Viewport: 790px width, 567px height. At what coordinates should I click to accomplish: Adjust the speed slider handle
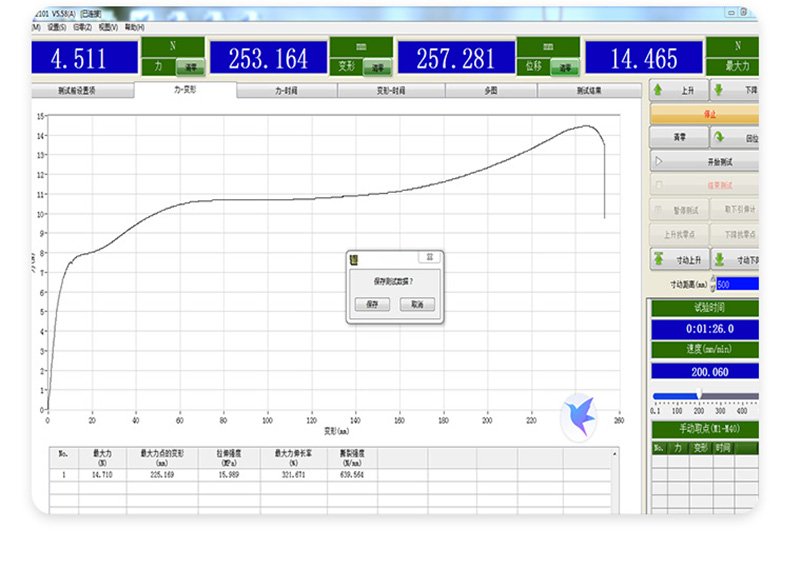[x=698, y=395]
